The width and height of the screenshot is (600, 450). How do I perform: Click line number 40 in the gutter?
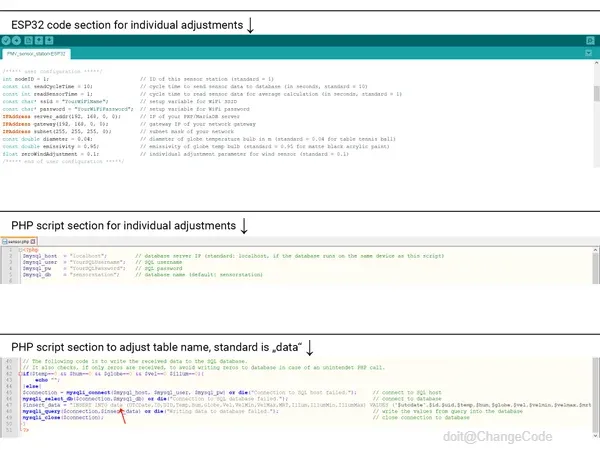(x=9, y=361)
